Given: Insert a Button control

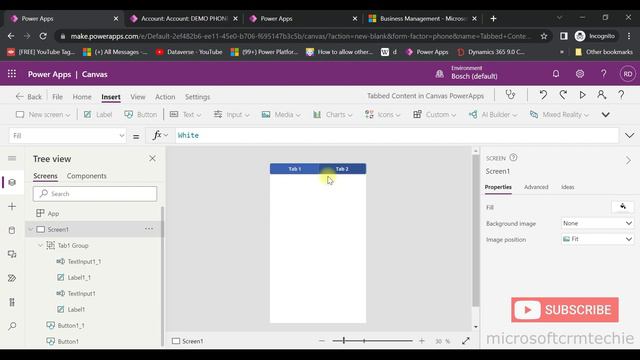Looking at the screenshot, I should pyautogui.click(x=141, y=115).
